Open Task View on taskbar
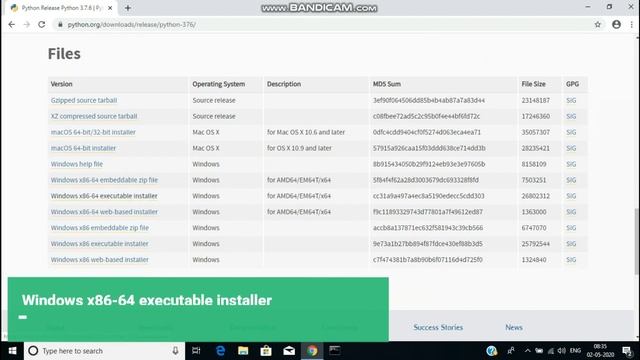The height and width of the screenshot is (360, 640). [x=196, y=351]
